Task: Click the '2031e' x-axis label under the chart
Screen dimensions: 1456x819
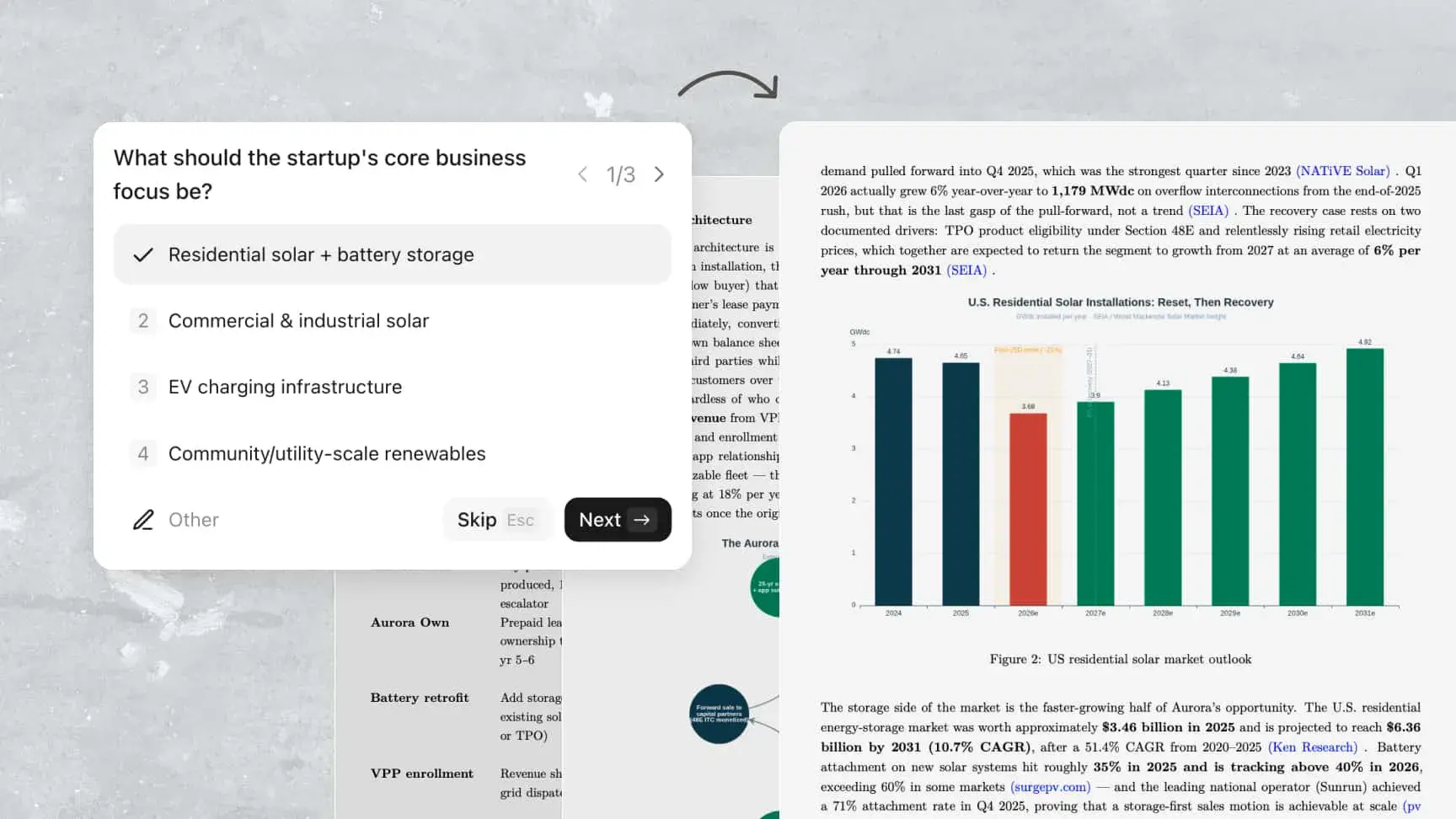Action: click(x=1365, y=613)
